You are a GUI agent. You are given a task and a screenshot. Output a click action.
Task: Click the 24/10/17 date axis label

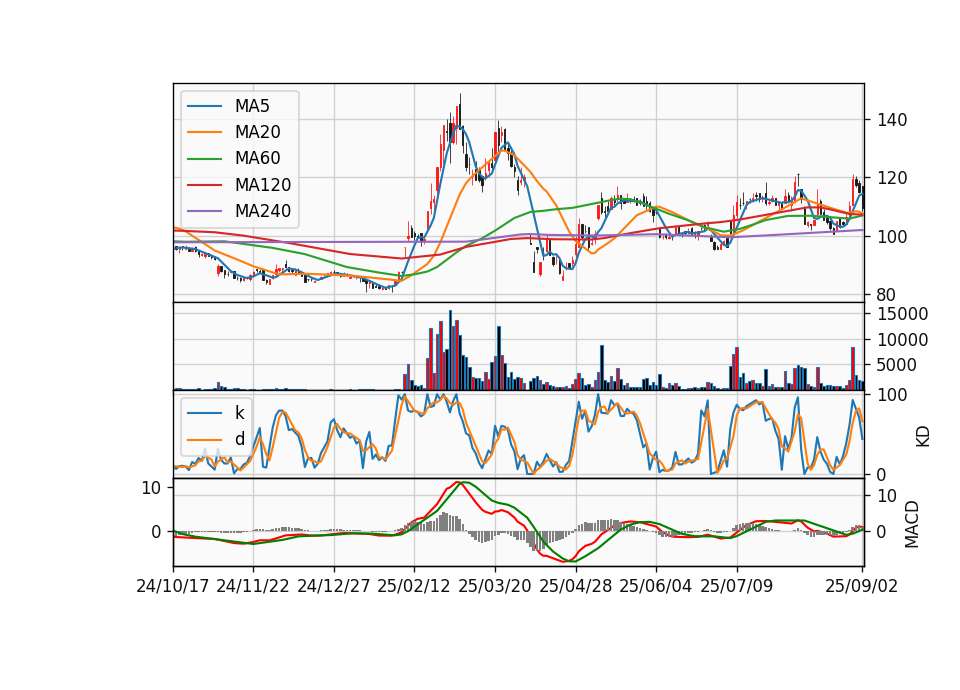173,586
